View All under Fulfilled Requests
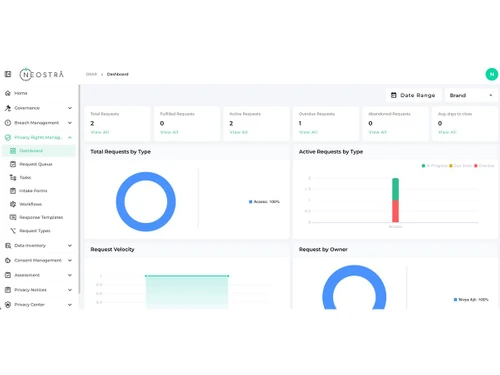 coord(169,132)
